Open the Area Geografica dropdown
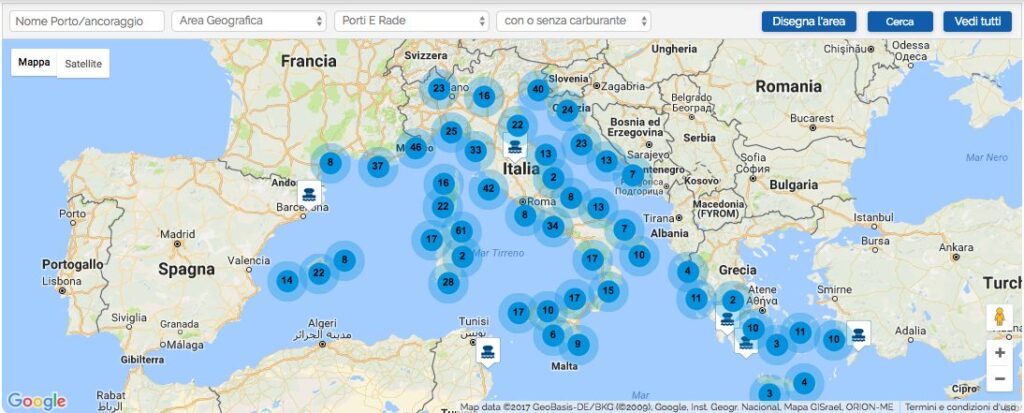Viewport: 1024px width, 413px height. (x=249, y=21)
